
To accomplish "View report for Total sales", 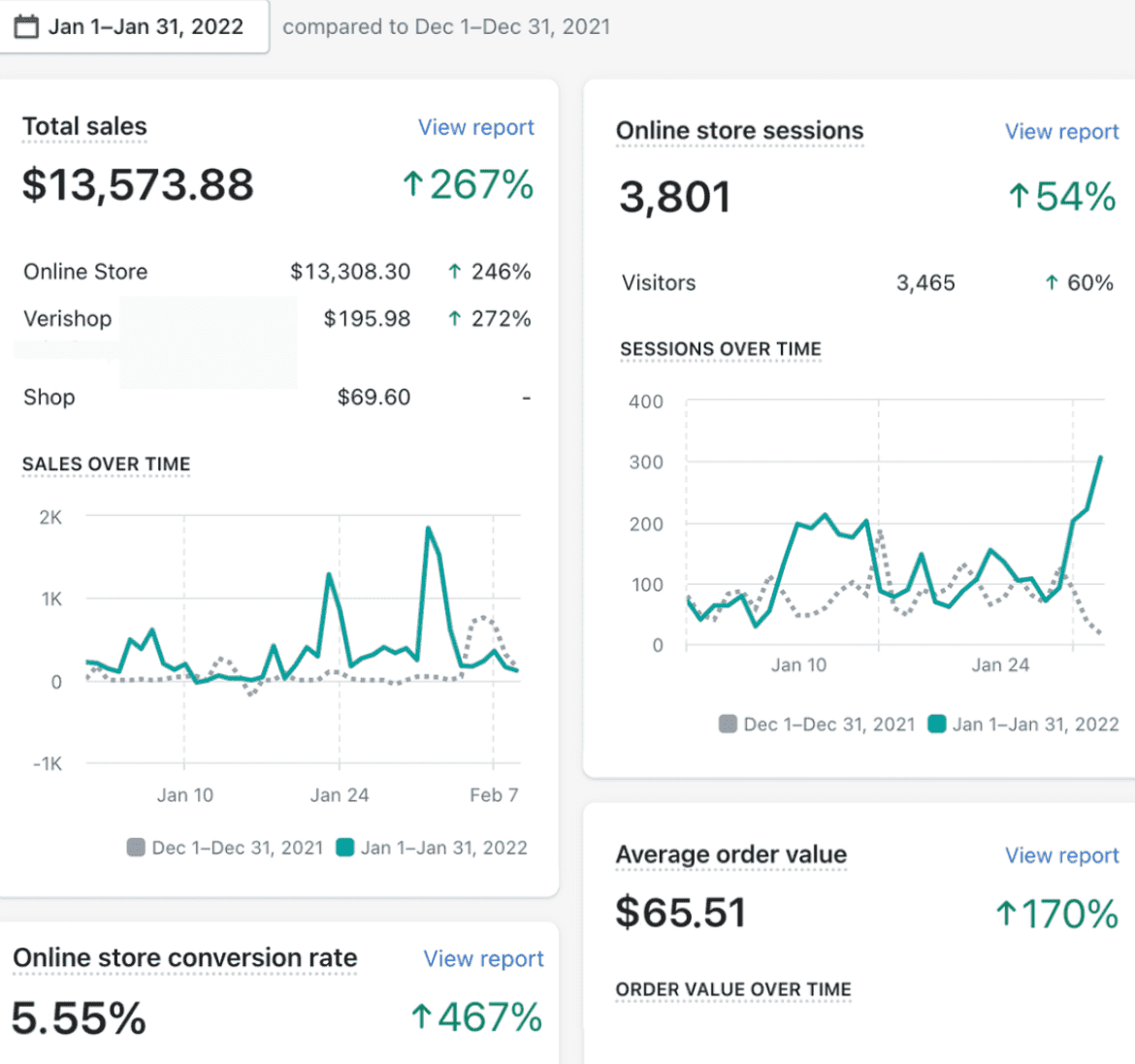I will click(x=475, y=127).
